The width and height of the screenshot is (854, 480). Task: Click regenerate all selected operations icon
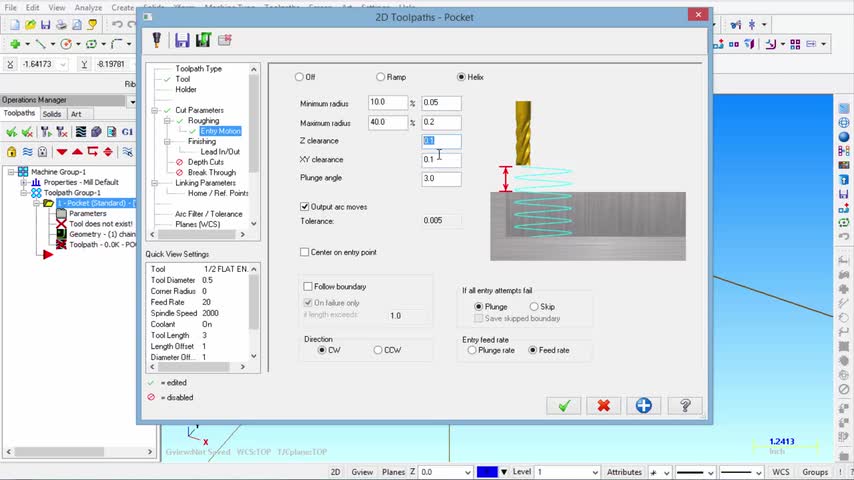(x=46, y=132)
